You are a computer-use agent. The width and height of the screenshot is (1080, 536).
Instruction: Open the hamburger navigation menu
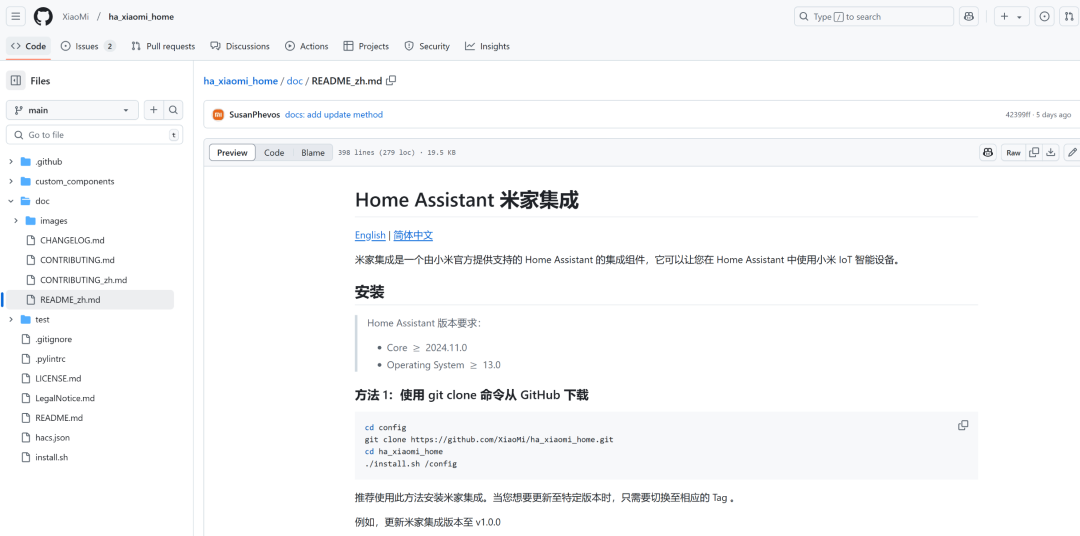[17, 17]
